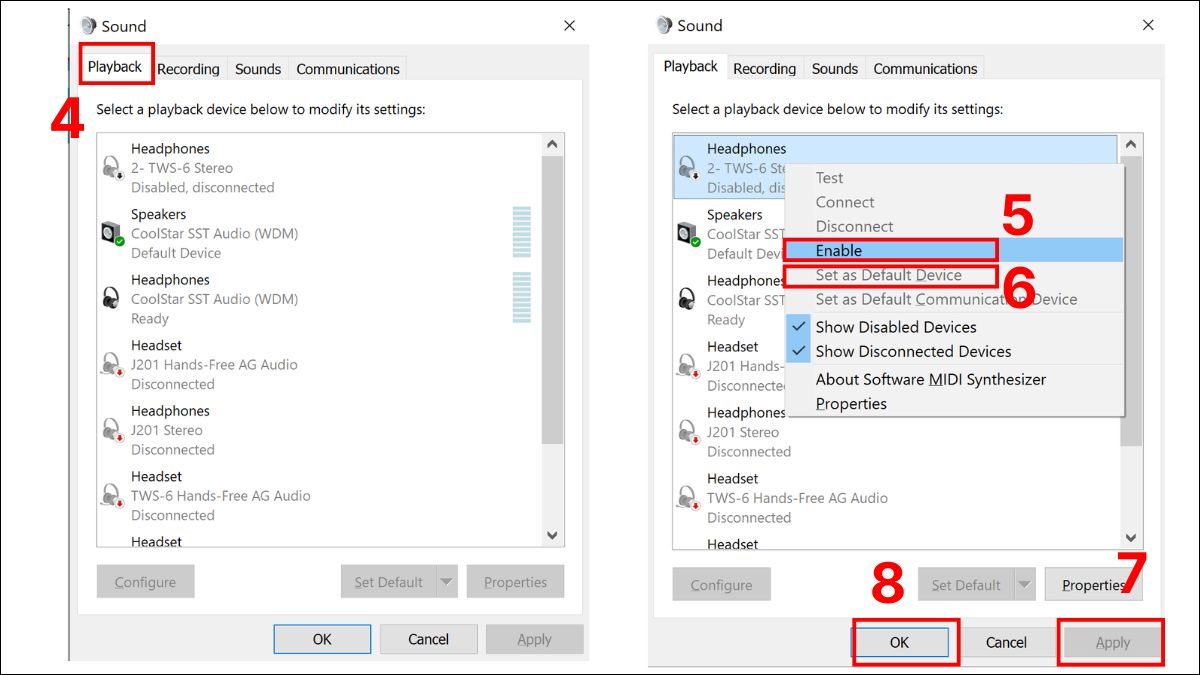Open Set Default dropdown arrow in right window
Screen dimensions: 1200x675
point(1024,585)
